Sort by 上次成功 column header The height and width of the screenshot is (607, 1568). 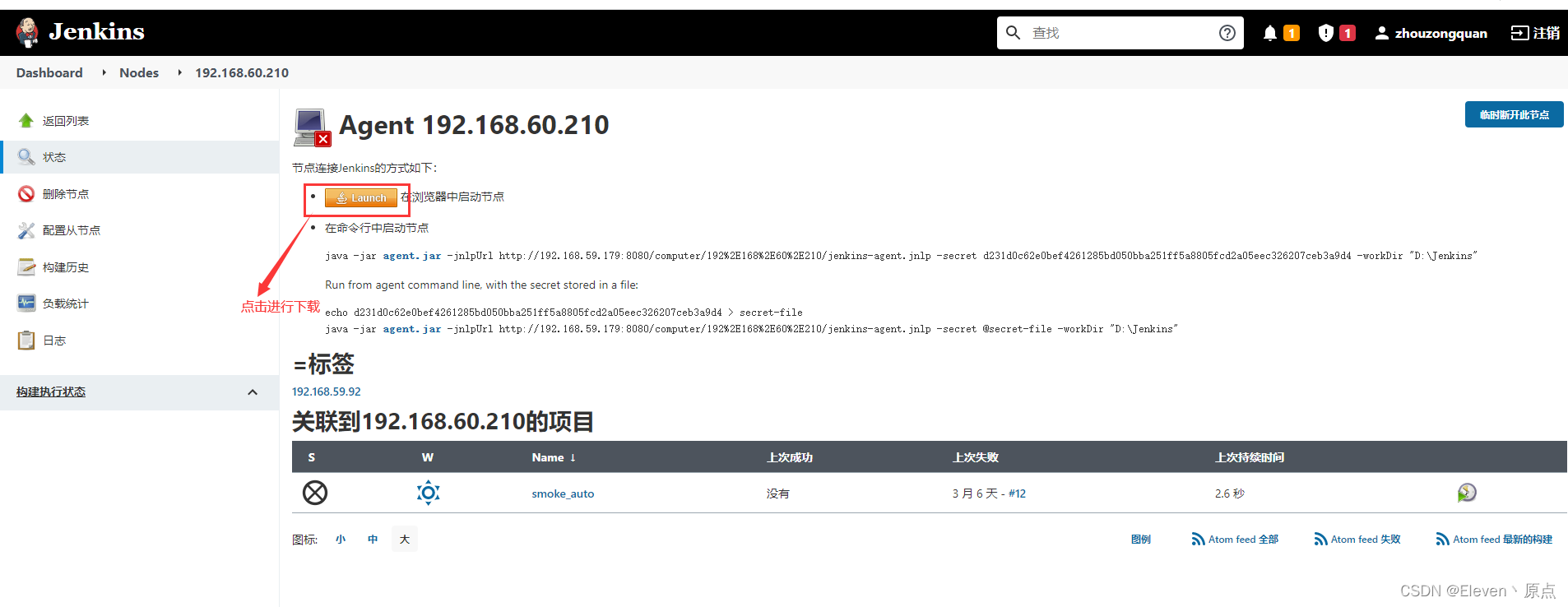click(790, 457)
